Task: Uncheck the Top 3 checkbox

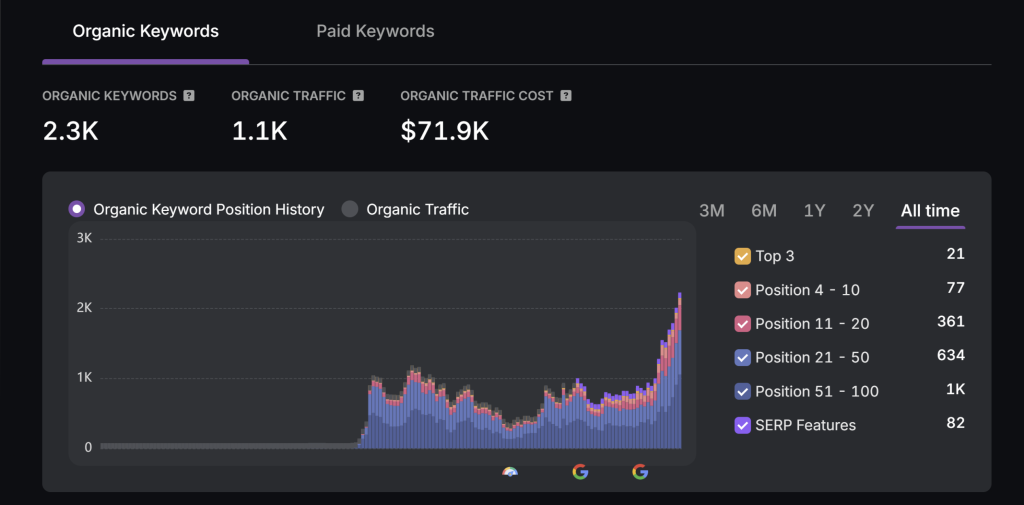Action: click(x=742, y=256)
